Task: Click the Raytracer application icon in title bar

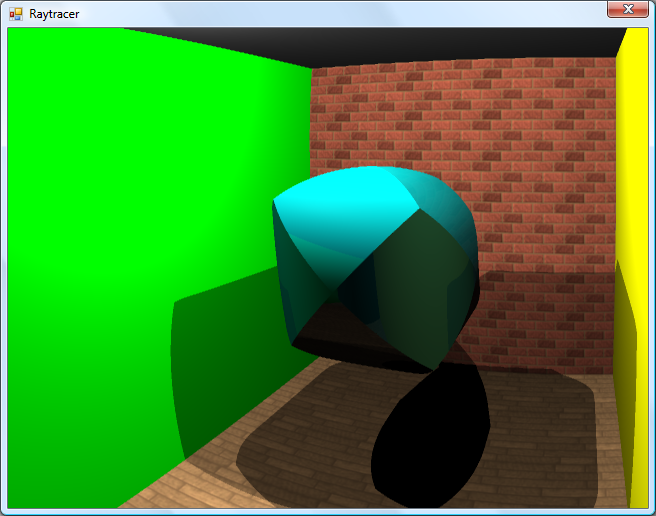Action: coord(16,14)
